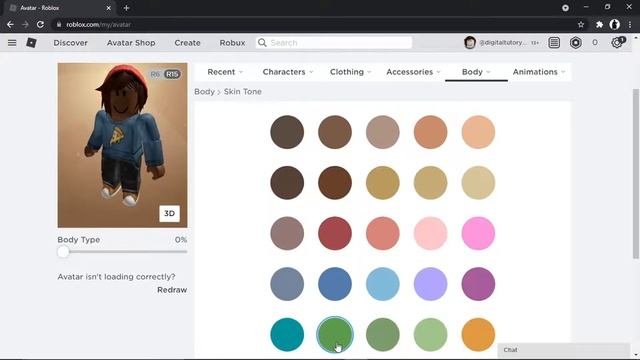Screen dimensions: 640x360
Task: Go forward with browser forward arrow
Action: click(25, 24)
